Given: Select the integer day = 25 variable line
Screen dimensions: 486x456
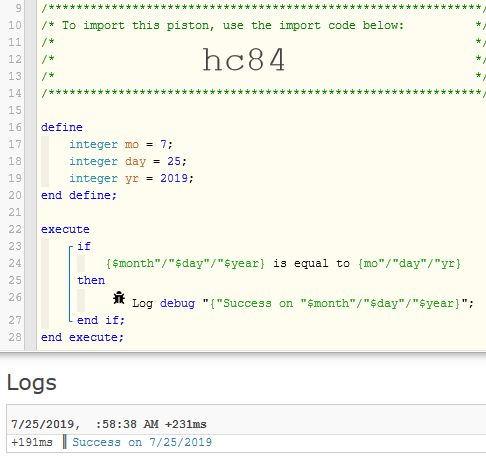Looking at the screenshot, I should (x=128, y=161).
